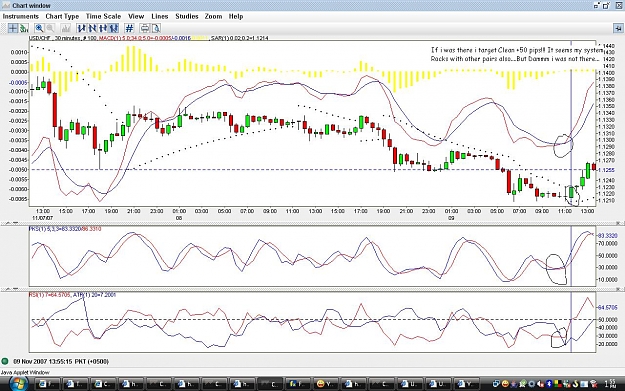Viewport: 625px width, 391px height.
Task: Click the up arrow on divider above PKS panel
Action: (x=8, y=223)
